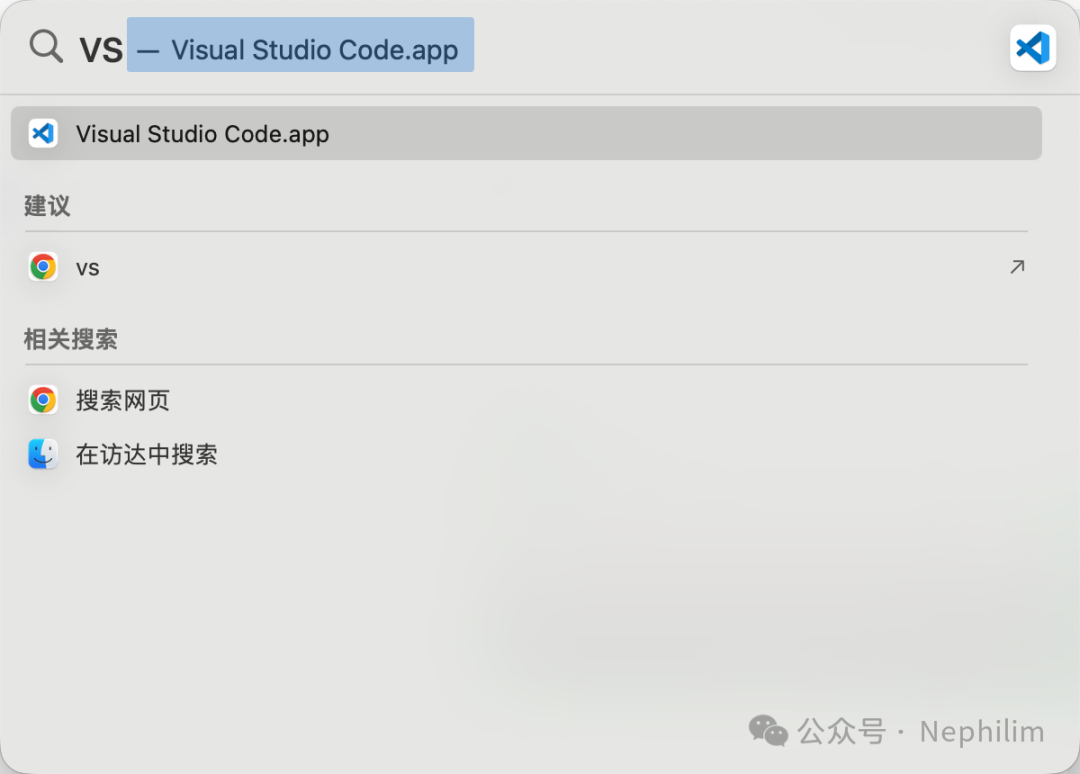Click the Chrome icon next to 搜索网页
Screen dimensions: 1080x774
43,400
